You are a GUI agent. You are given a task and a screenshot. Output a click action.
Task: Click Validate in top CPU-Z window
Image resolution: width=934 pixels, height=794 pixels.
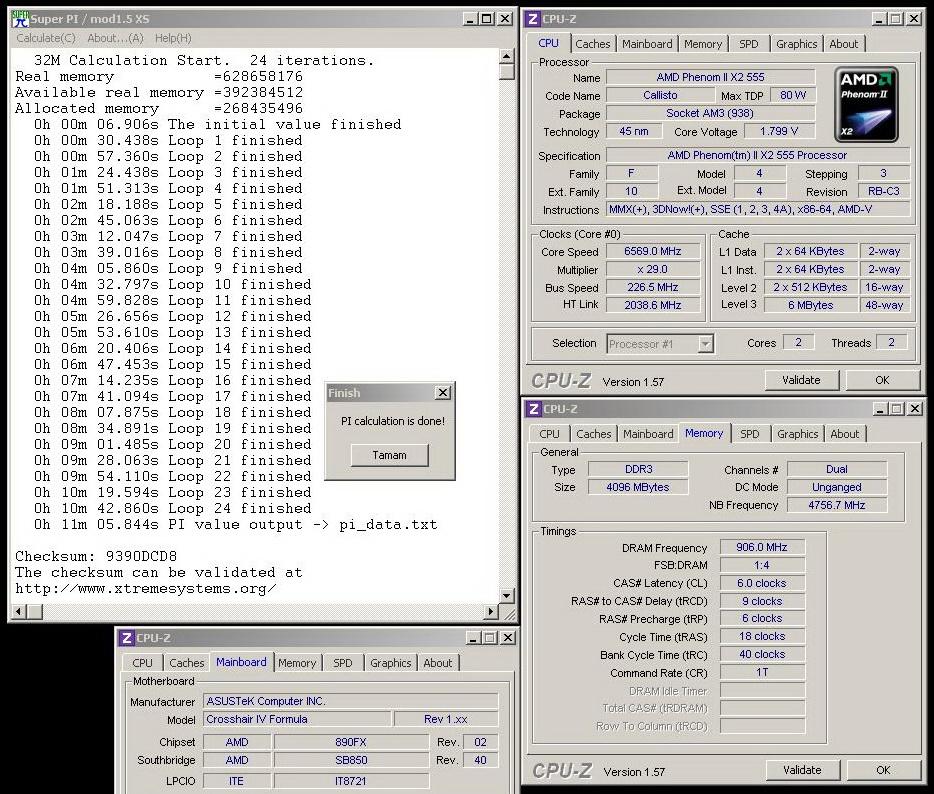[801, 380]
